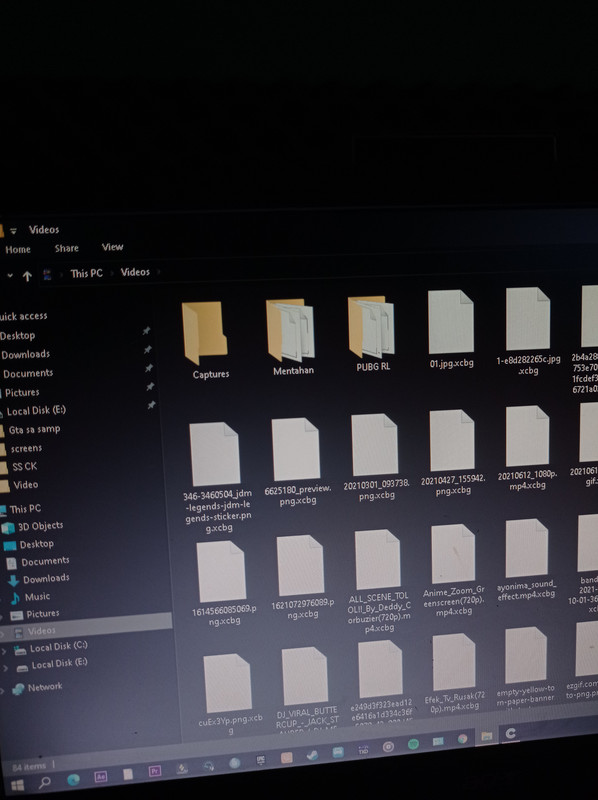The image size is (598, 800).
Task: Open the Captures folder
Action: click(x=207, y=339)
